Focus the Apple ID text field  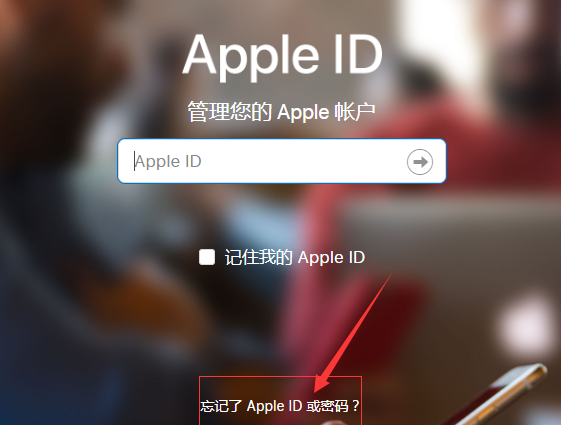point(282,161)
